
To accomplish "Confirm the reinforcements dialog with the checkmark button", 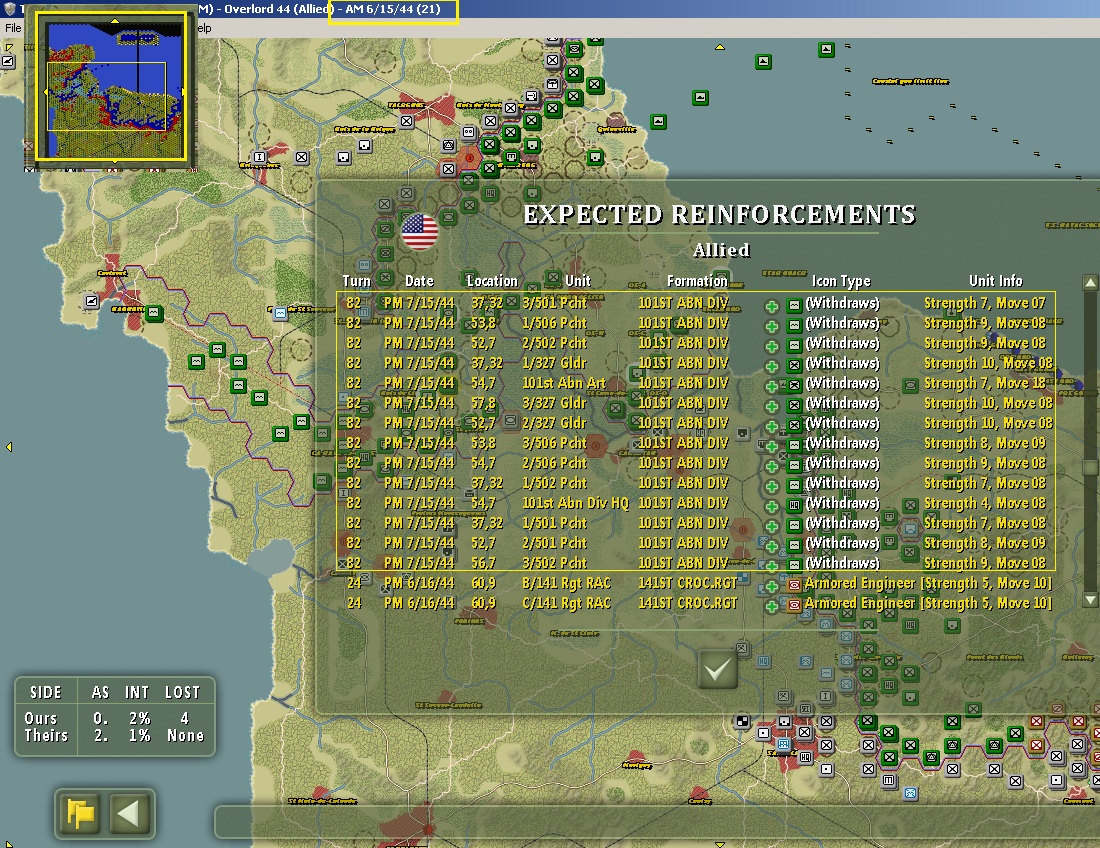I will click(x=718, y=669).
